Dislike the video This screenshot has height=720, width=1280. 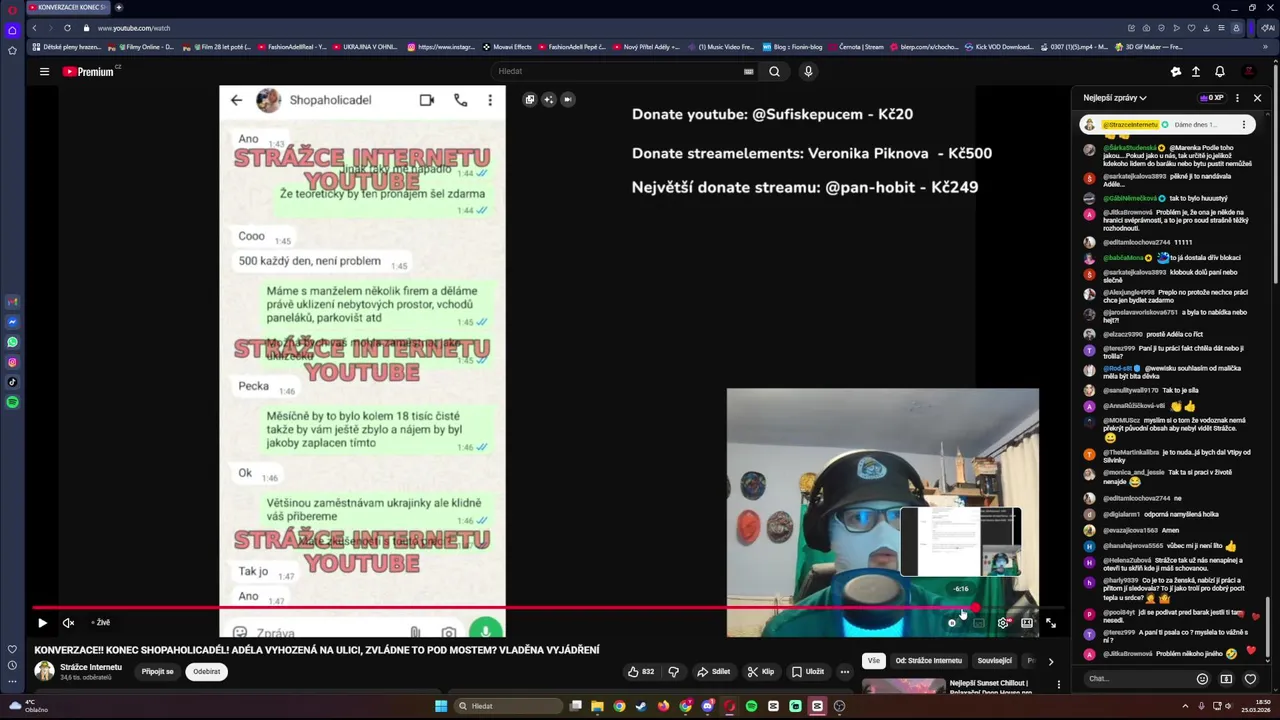click(x=673, y=672)
